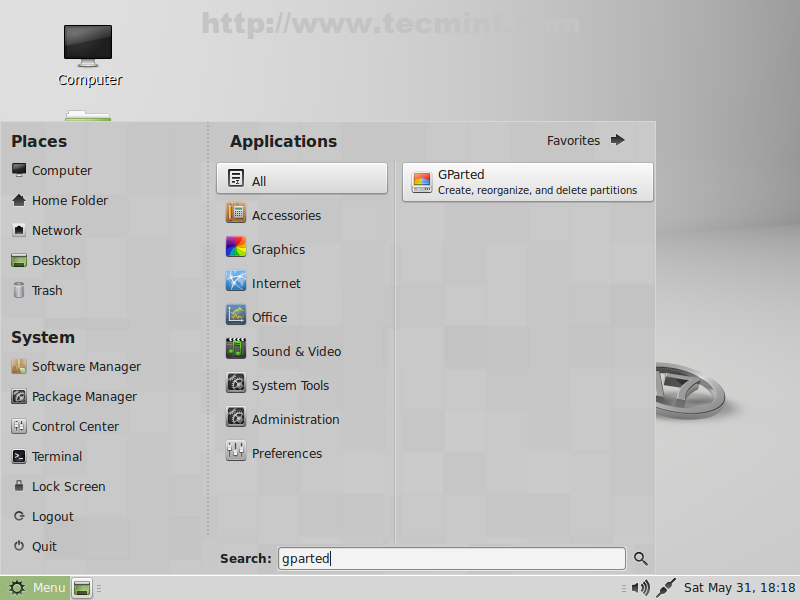
Task: Open the Internet category
Action: click(x=302, y=283)
